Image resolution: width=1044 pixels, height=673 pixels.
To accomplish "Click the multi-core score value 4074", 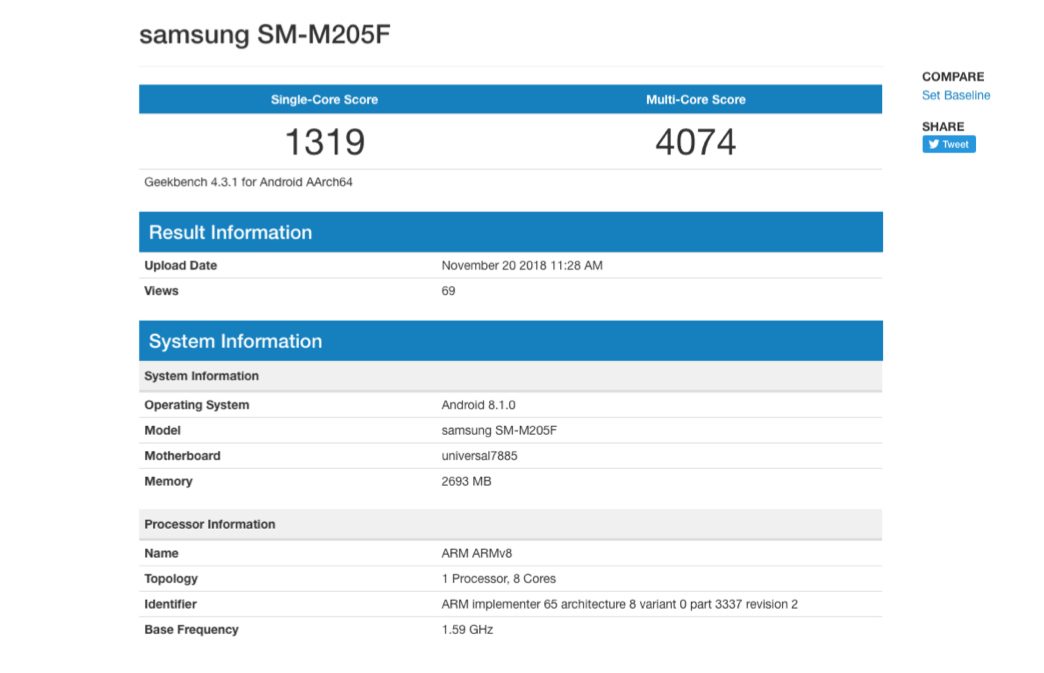I will (x=695, y=142).
